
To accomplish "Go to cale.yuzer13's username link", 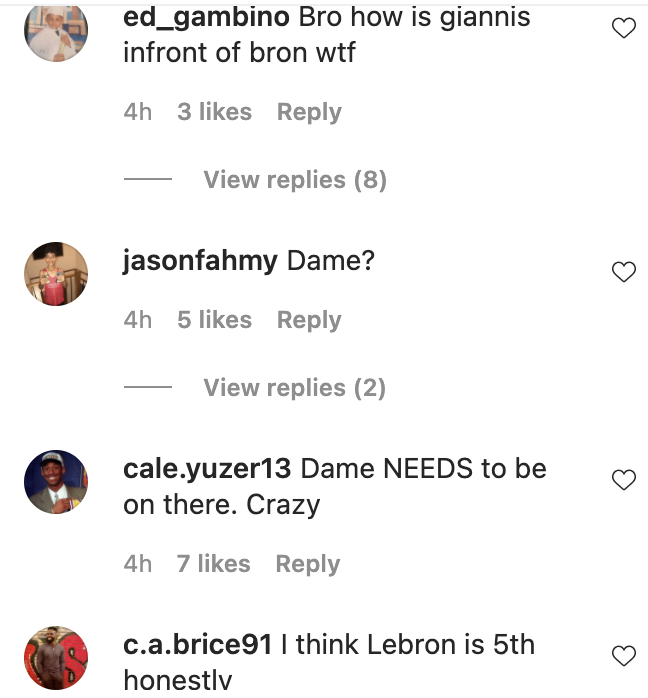I will 207,468.
